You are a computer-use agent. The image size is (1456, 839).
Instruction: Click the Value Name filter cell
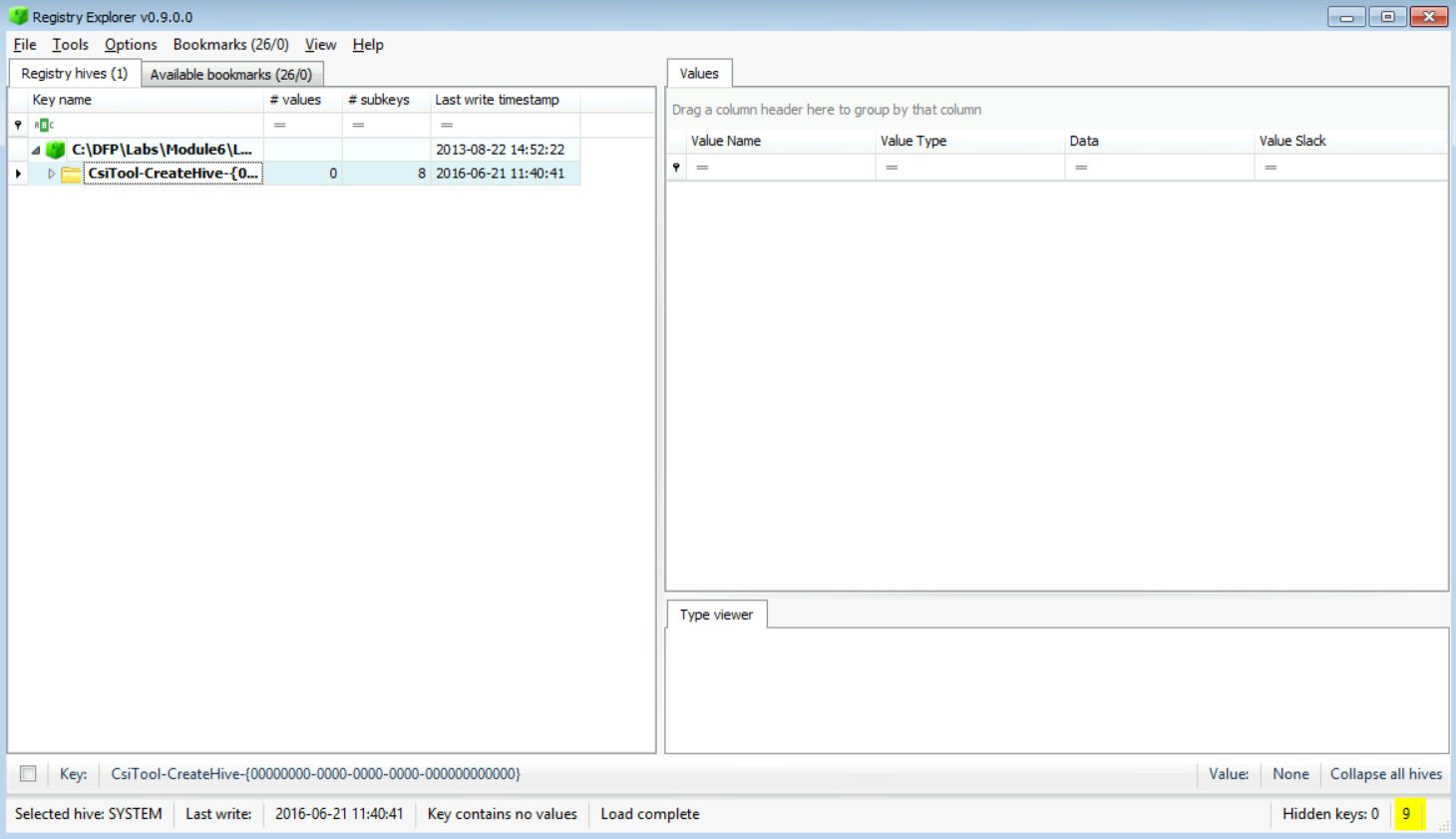781,168
